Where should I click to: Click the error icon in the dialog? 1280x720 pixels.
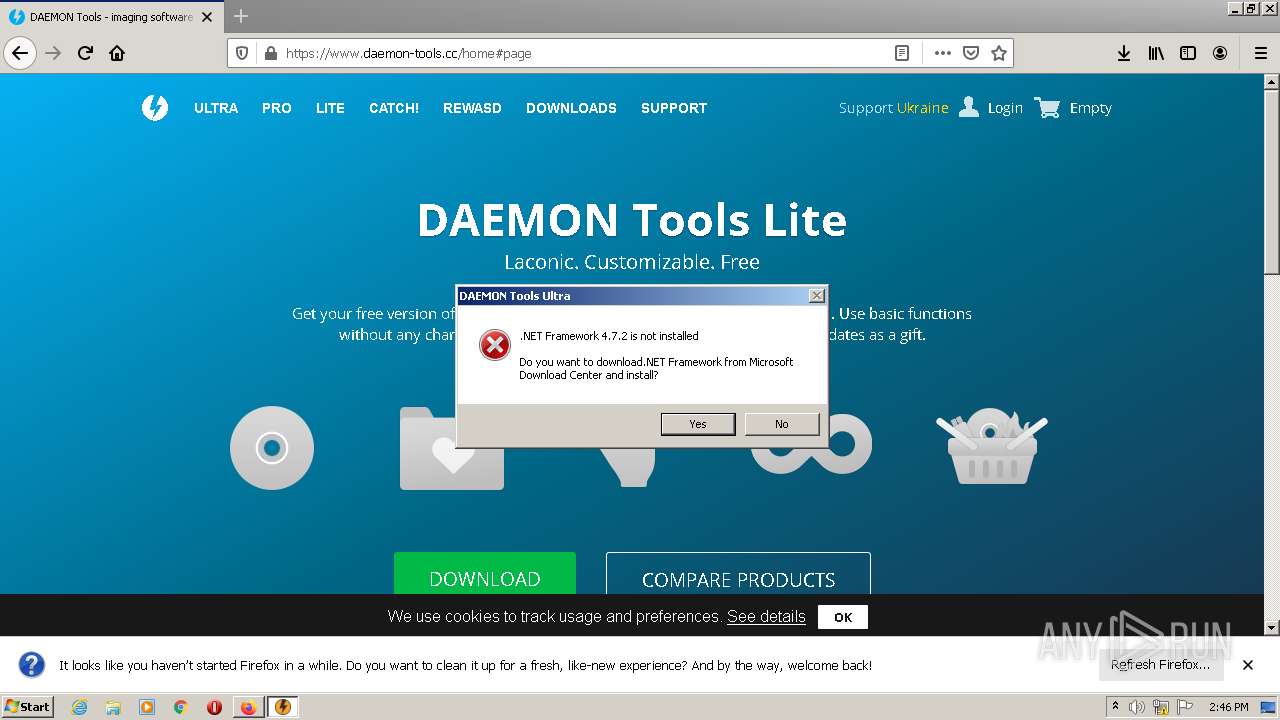(x=494, y=345)
